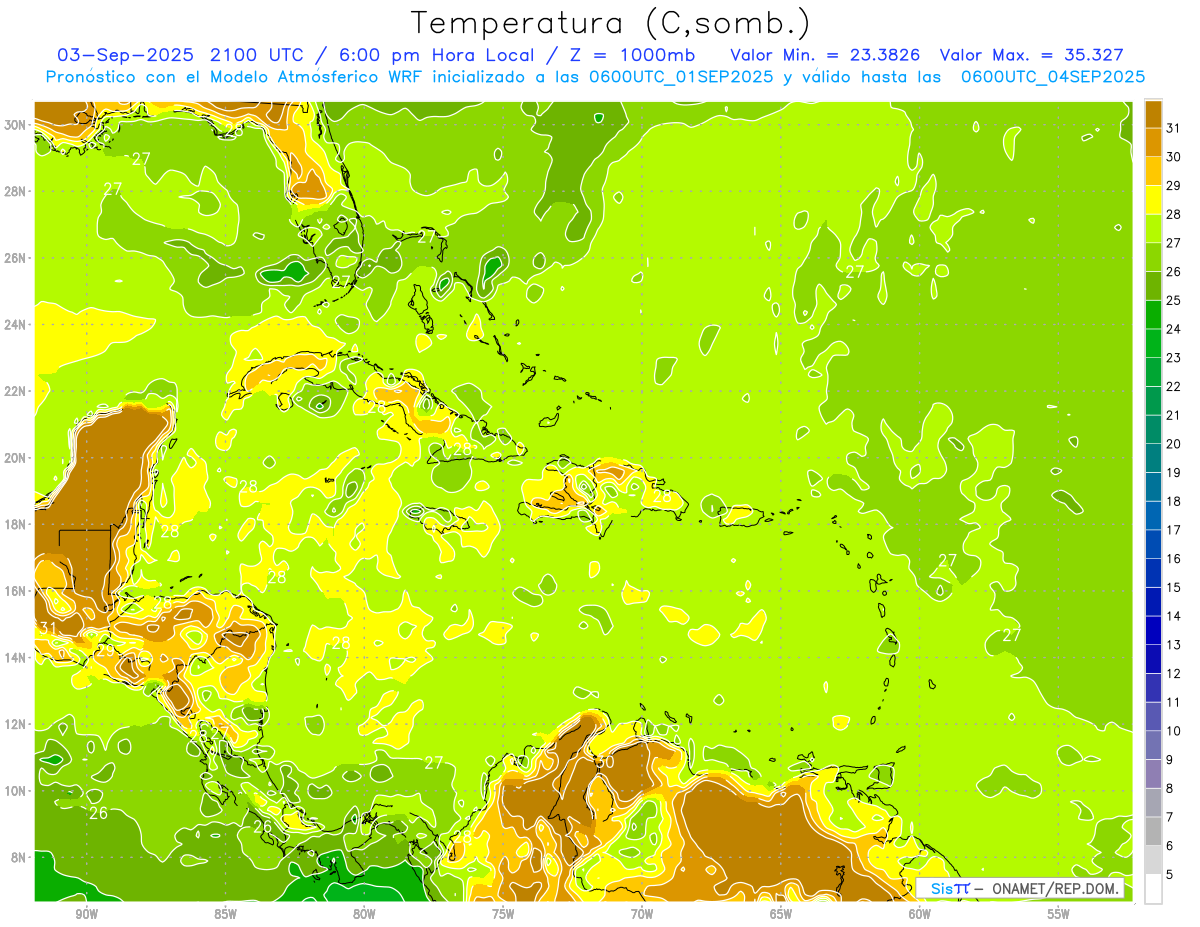Click the orange color bar segment between 30 and 31

1154,142
